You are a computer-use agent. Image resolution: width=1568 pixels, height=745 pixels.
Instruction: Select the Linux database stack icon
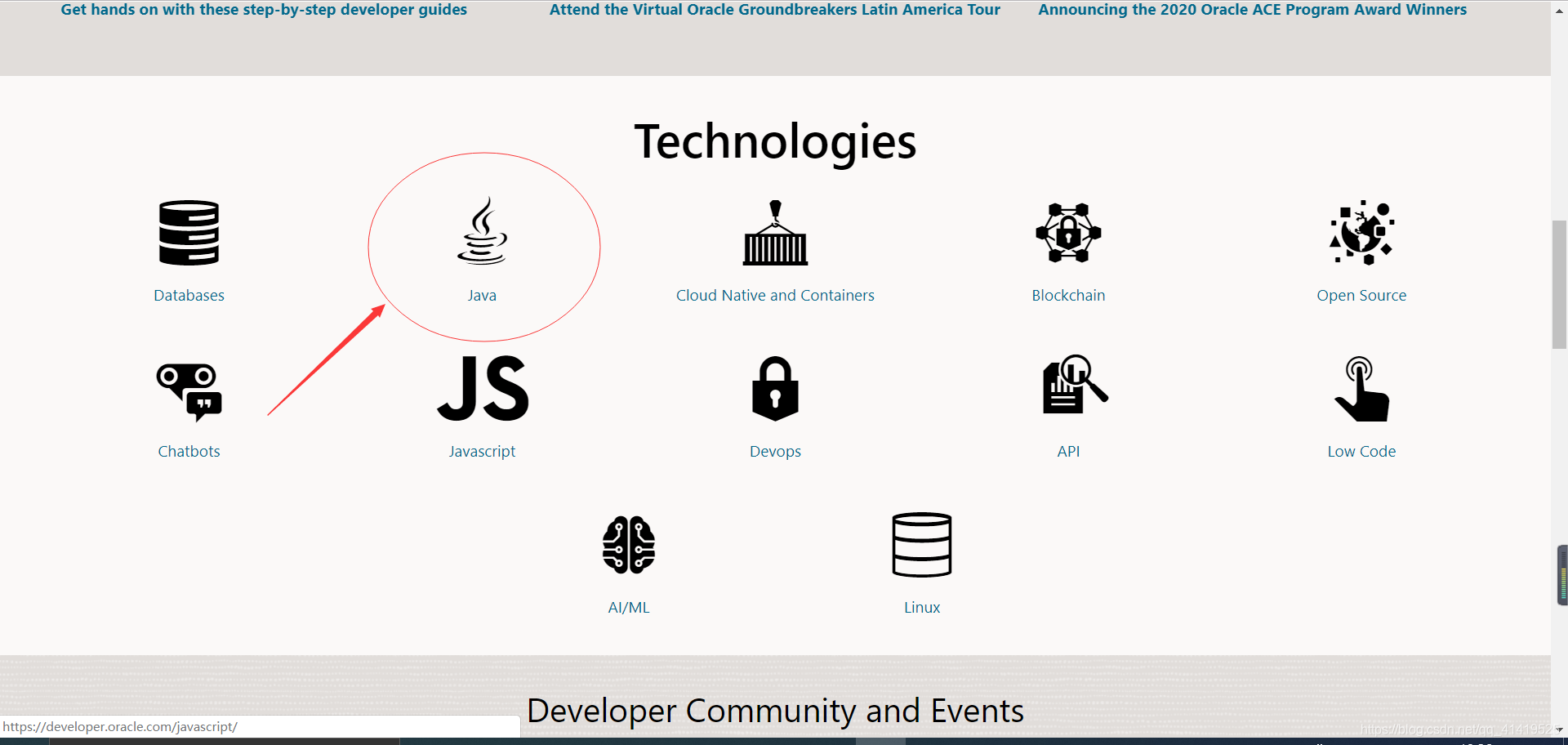pyautogui.click(x=921, y=545)
